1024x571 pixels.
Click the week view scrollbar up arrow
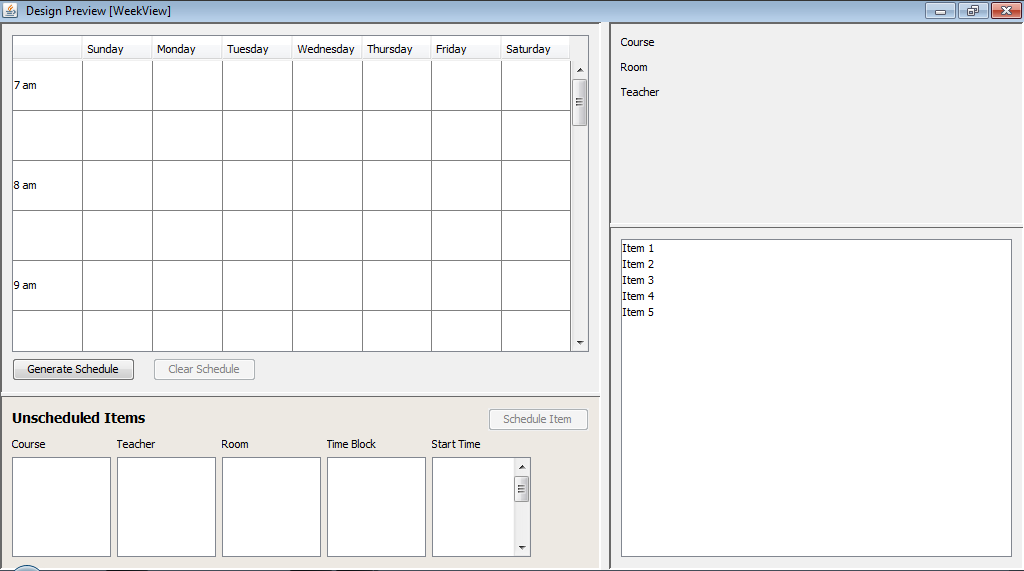(x=580, y=70)
